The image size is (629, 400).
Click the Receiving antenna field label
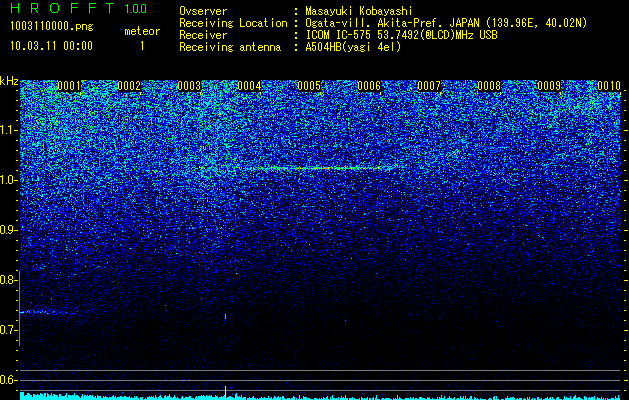pos(230,47)
